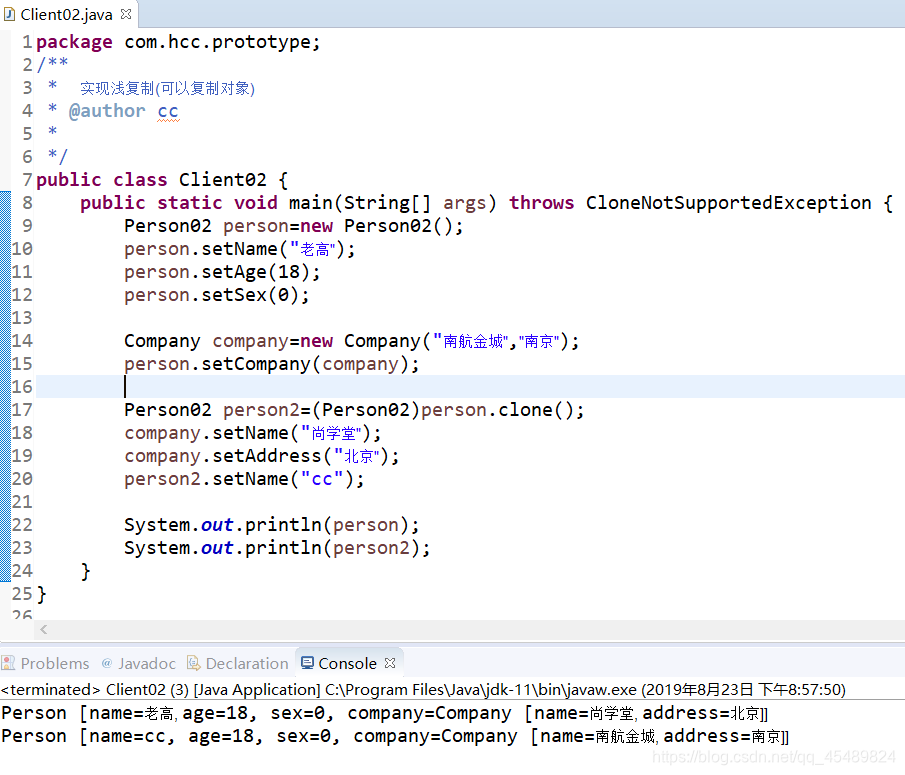The image size is (905, 775).
Task: Click 'setCompany' on line 15
Action: [x=256, y=364]
